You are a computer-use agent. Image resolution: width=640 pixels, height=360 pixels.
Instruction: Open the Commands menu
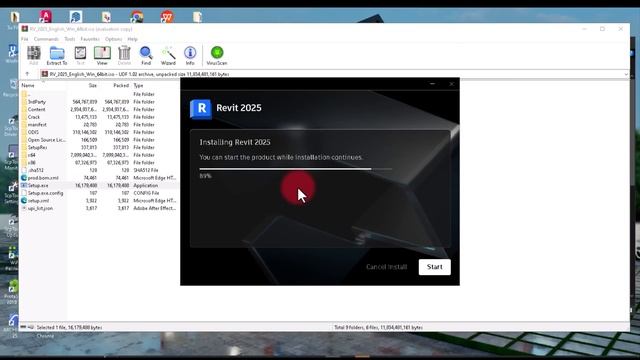point(46,39)
